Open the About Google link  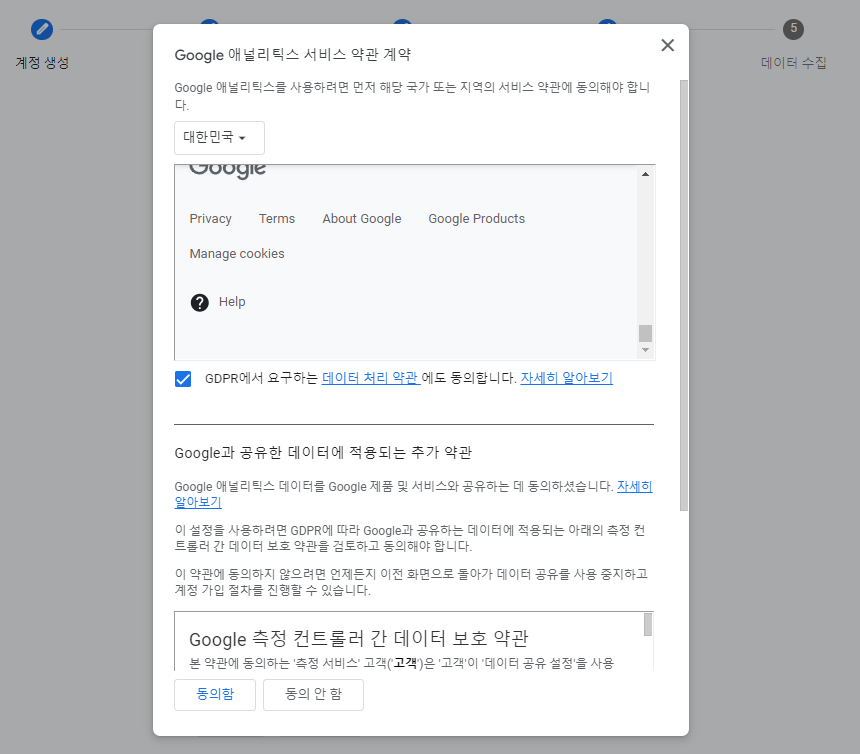click(x=362, y=219)
